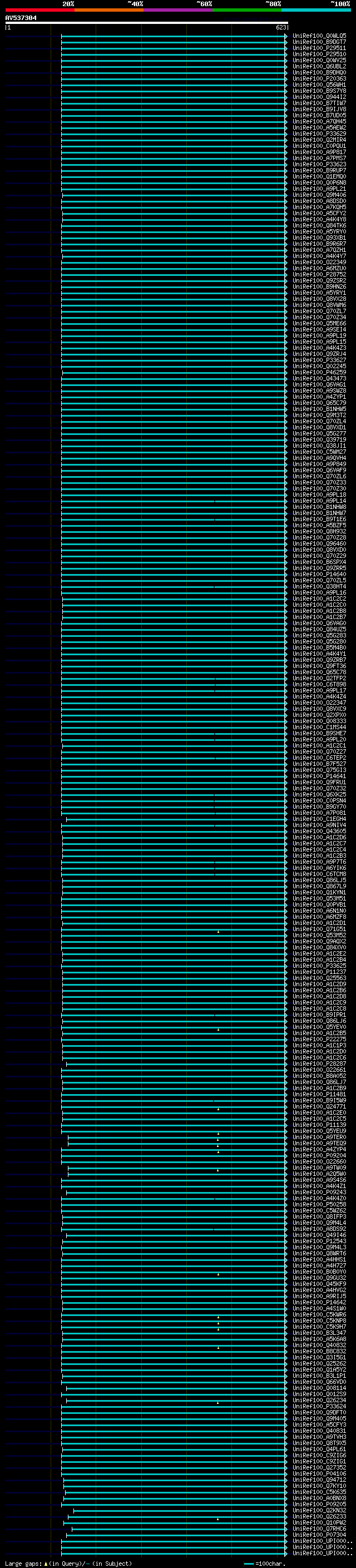Click UniRef100_B9IJV8 label
This screenshot has height=1568, width=356.
point(319,110)
